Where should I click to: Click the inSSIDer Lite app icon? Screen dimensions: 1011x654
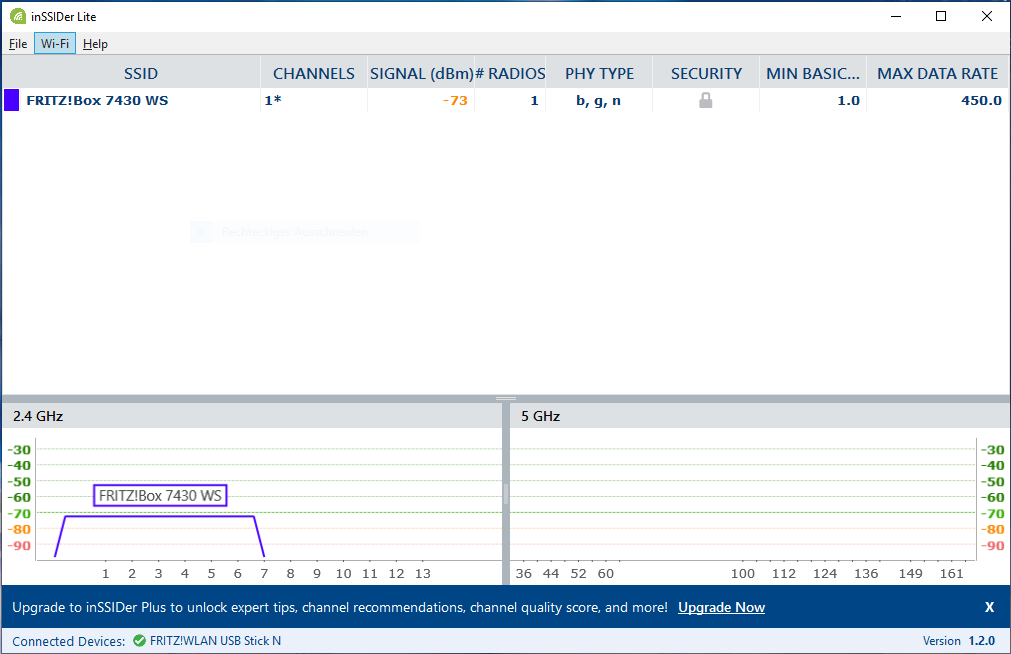[17, 16]
